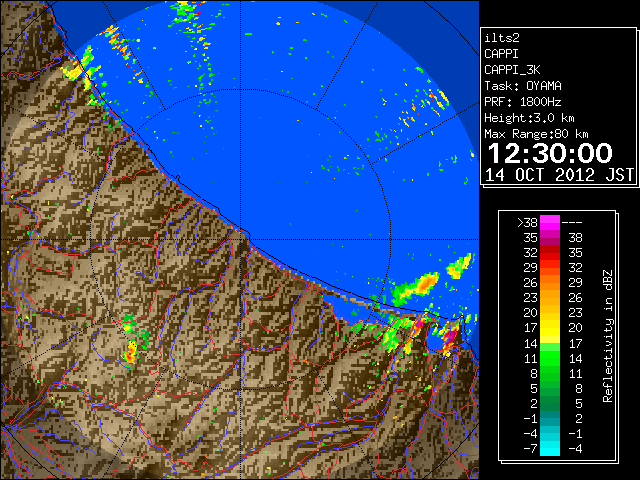Pick the cyan swatch beside -7
This screenshot has height=480, width=640.
(550, 449)
